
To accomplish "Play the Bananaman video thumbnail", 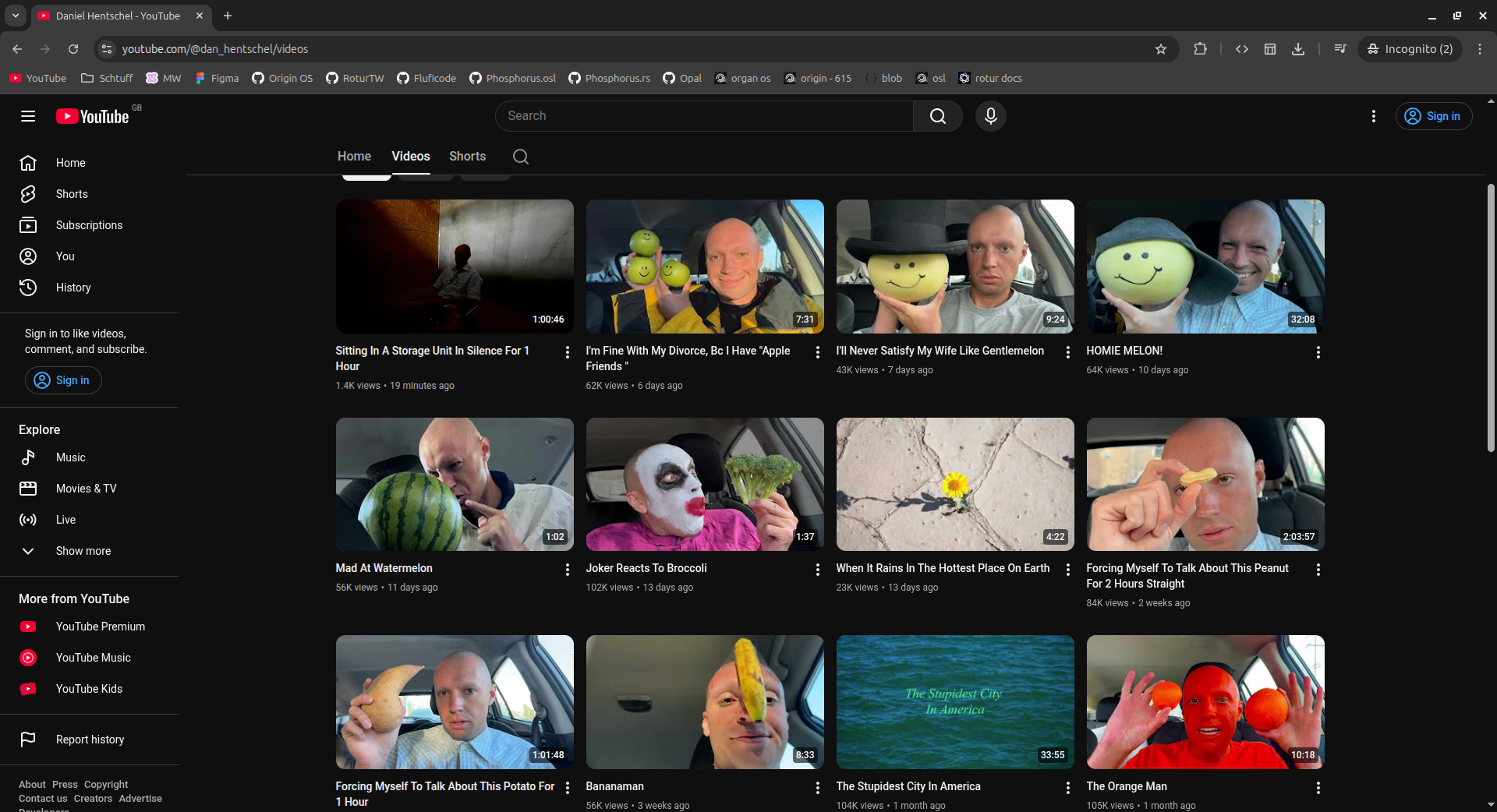I will (x=705, y=702).
